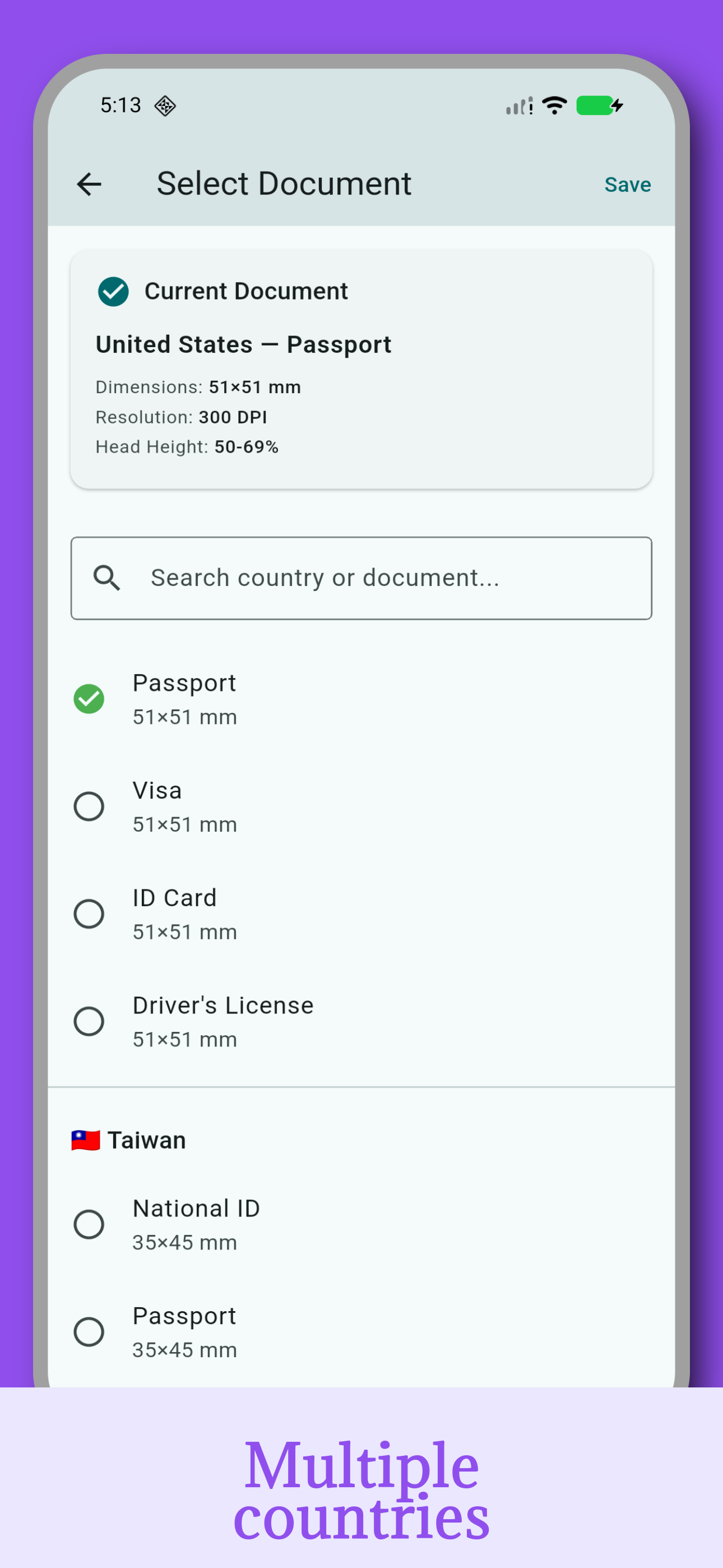The width and height of the screenshot is (723, 1568).
Task: Tap the United States — Passport heading
Action: coord(243,344)
